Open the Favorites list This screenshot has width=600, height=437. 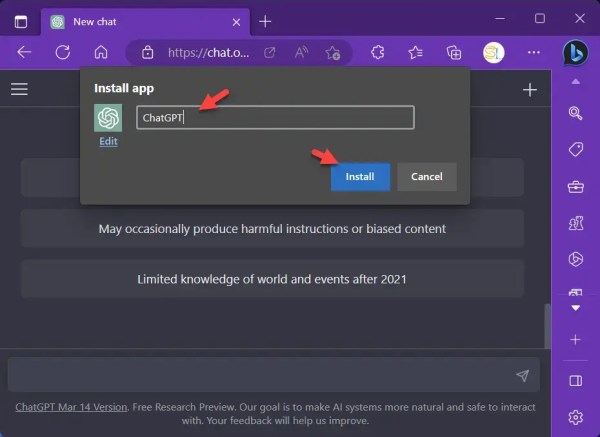pyautogui.click(x=415, y=52)
